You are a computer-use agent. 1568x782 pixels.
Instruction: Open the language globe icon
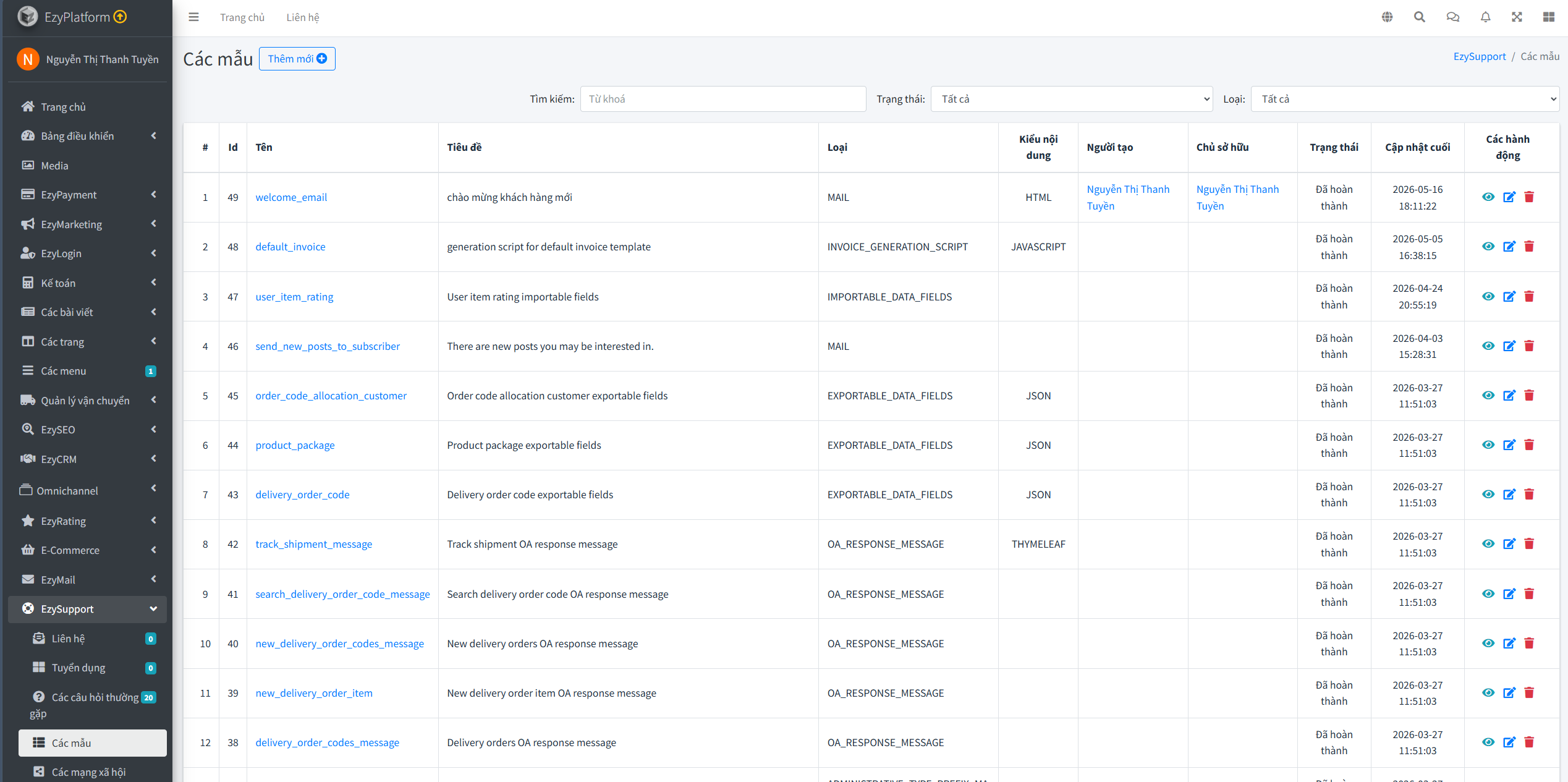(1388, 17)
